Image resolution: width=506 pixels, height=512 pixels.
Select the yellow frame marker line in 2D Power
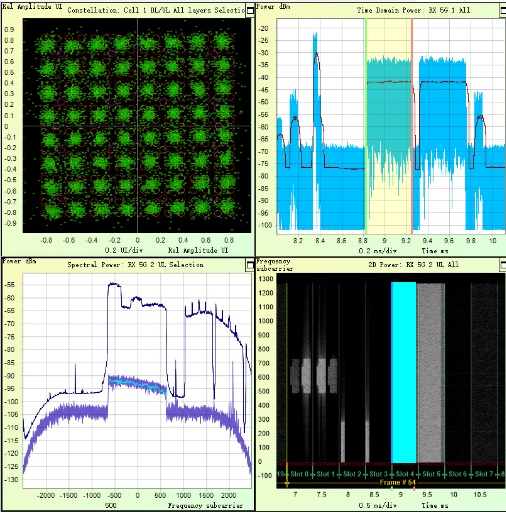coord(287,380)
